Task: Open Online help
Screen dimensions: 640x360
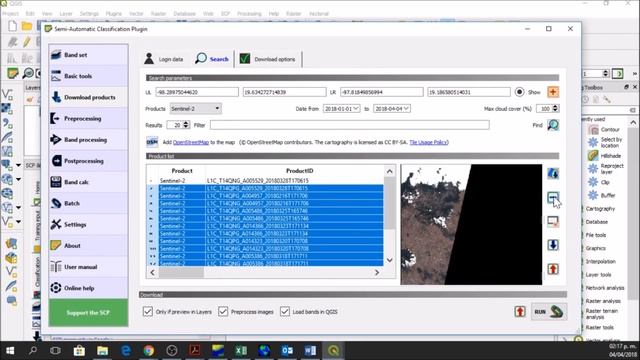Action: (x=88, y=288)
